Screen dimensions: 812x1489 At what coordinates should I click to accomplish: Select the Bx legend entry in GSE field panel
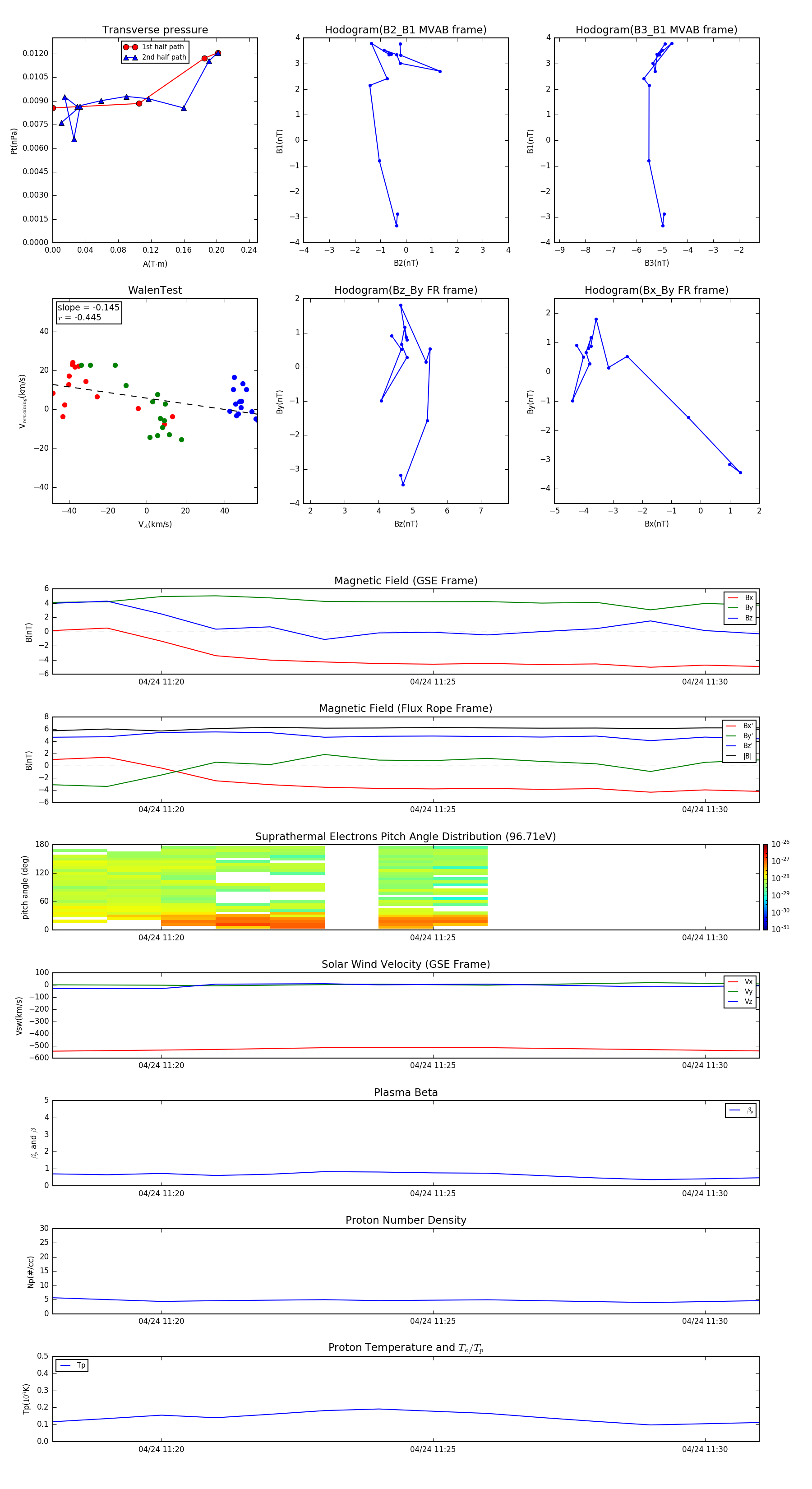pyautogui.click(x=740, y=598)
